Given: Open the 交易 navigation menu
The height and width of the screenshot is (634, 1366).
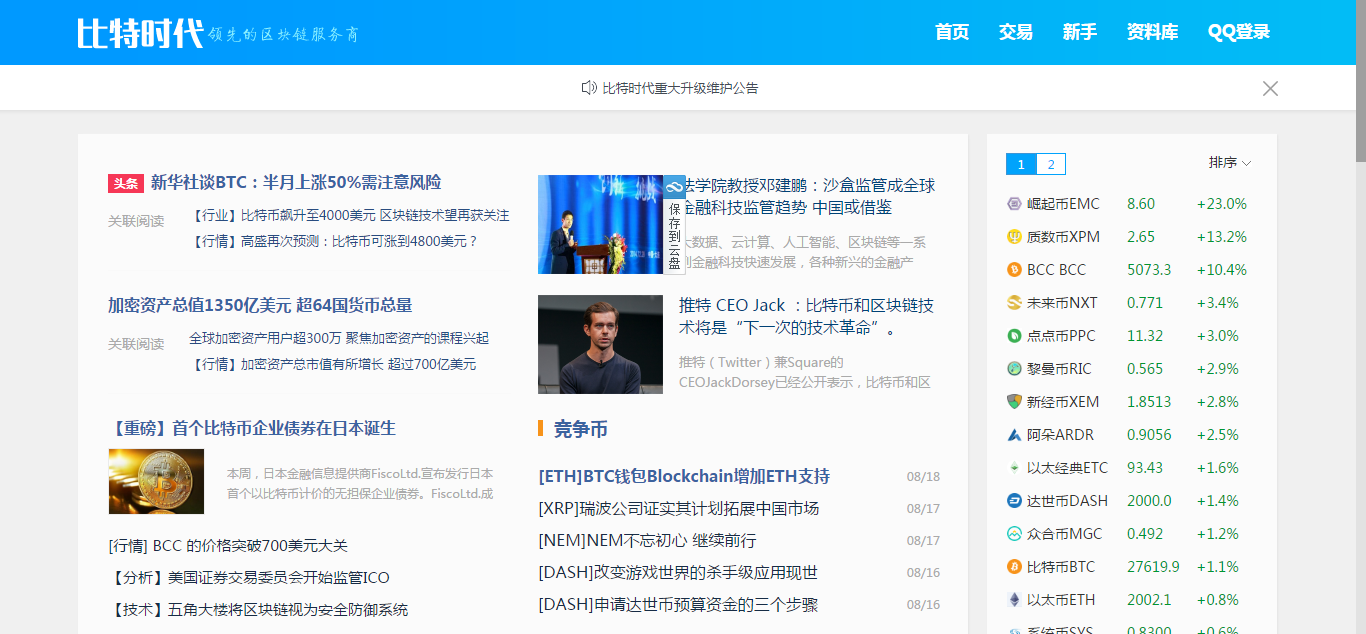Looking at the screenshot, I should click(1015, 32).
